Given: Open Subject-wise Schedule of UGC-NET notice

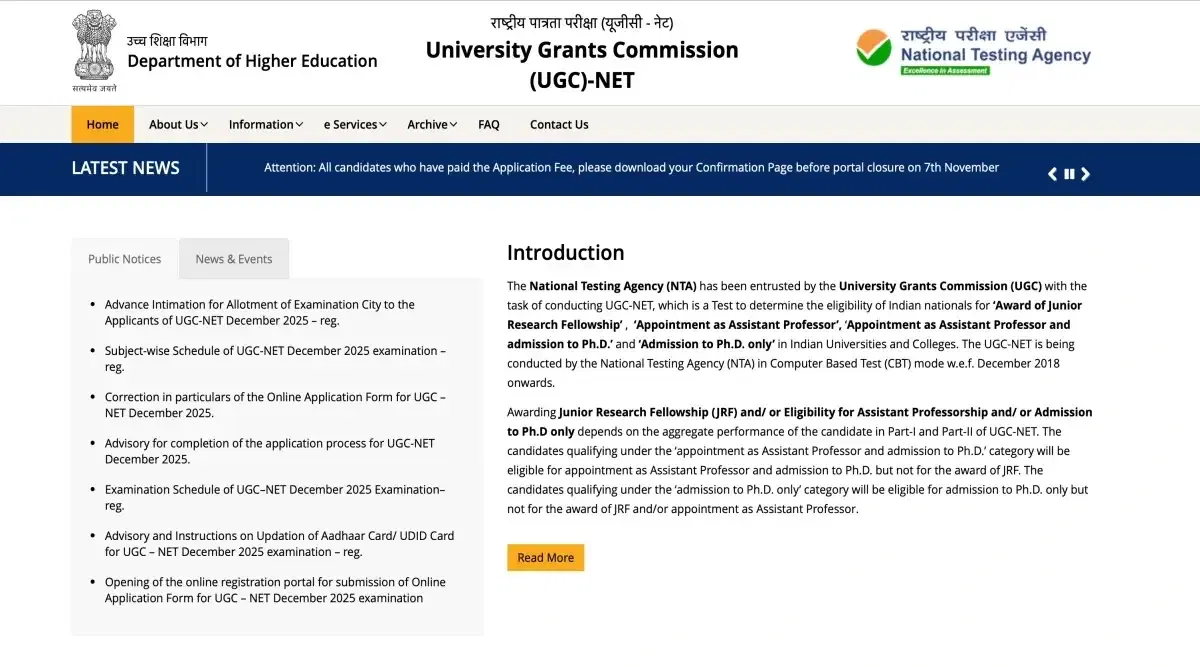Looking at the screenshot, I should 275,351.
